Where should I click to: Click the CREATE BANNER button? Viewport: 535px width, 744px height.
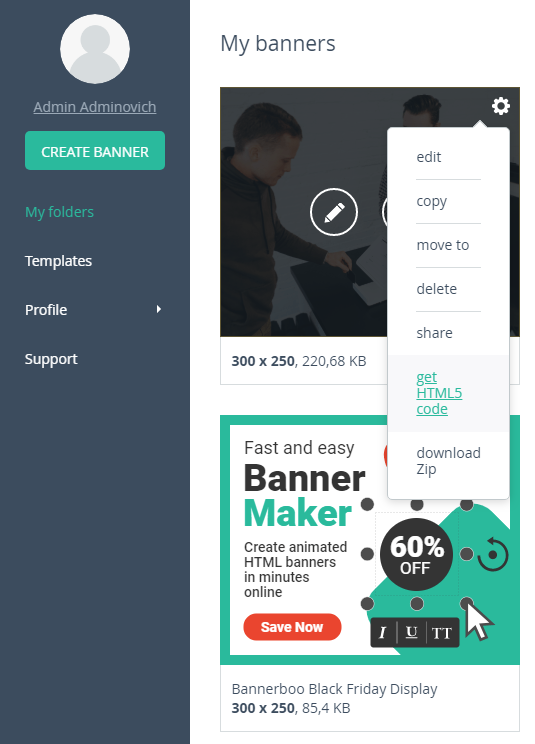click(95, 150)
